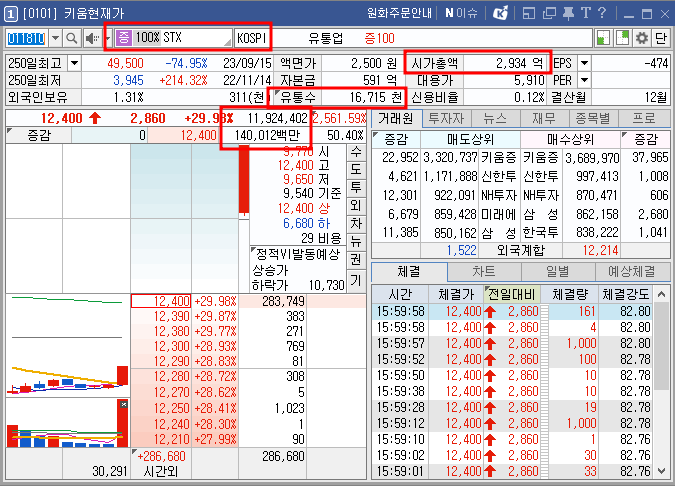Click the window layout icon in title bar
The height and width of the screenshot is (486, 675).
[x=529, y=13]
